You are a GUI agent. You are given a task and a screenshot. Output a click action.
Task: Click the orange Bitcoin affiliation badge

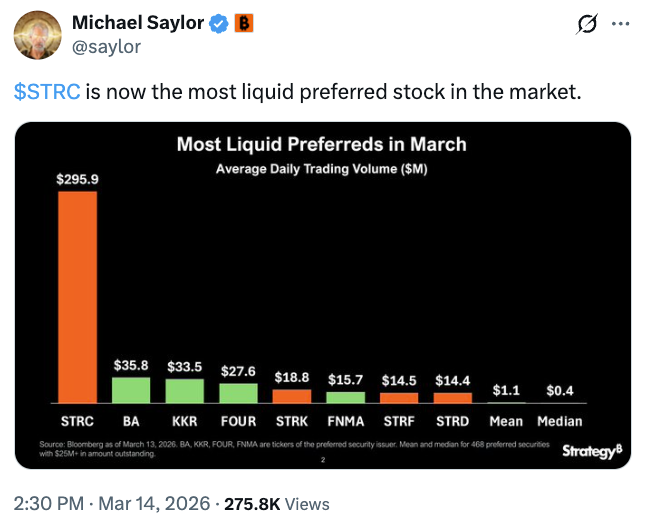pyautogui.click(x=242, y=23)
